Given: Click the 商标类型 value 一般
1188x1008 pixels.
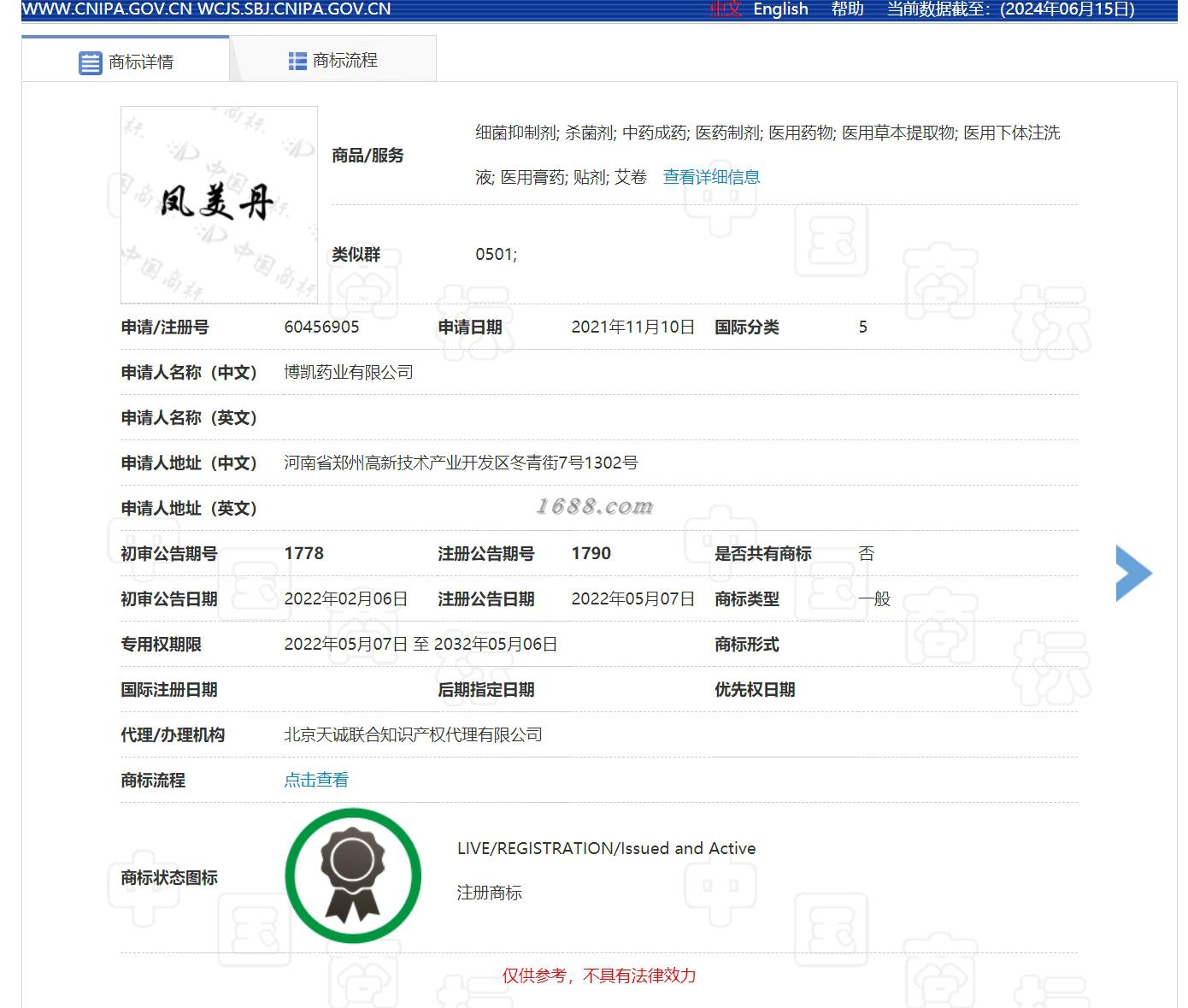Looking at the screenshot, I should coord(874,598).
